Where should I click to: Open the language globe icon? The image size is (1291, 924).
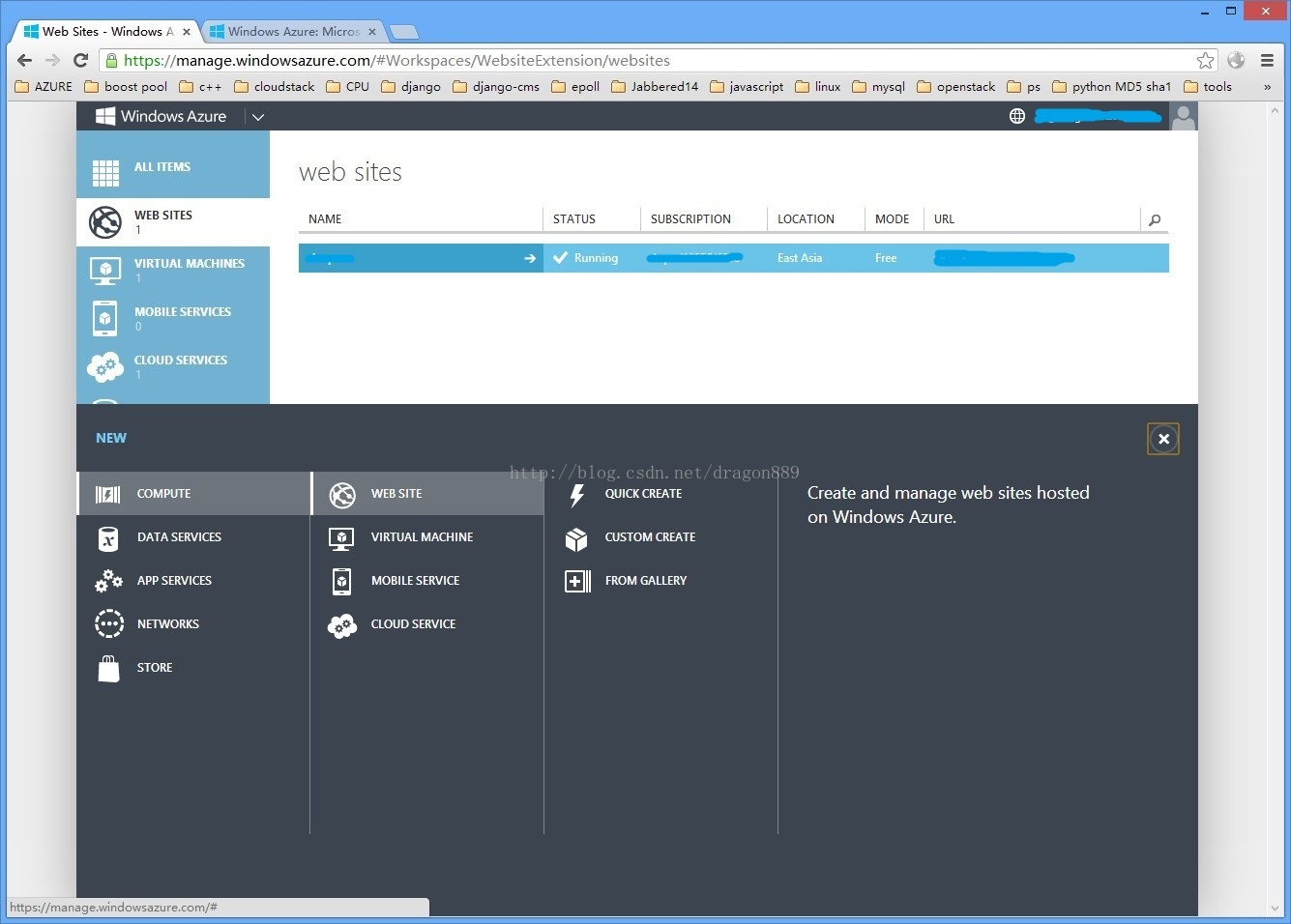click(1017, 116)
